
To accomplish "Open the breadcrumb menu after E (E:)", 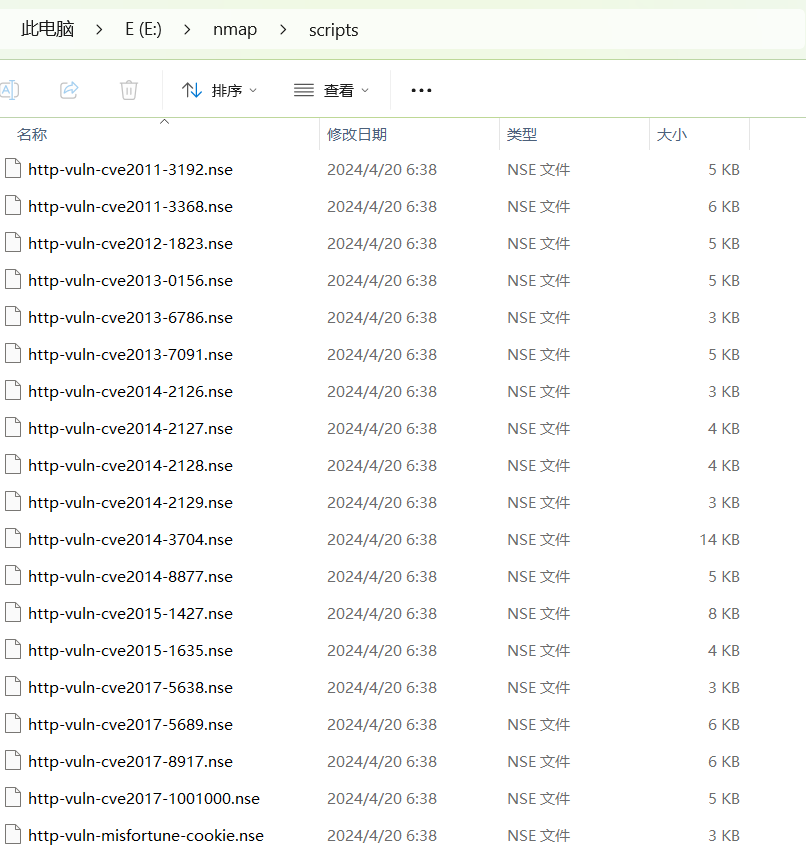I will point(187,30).
